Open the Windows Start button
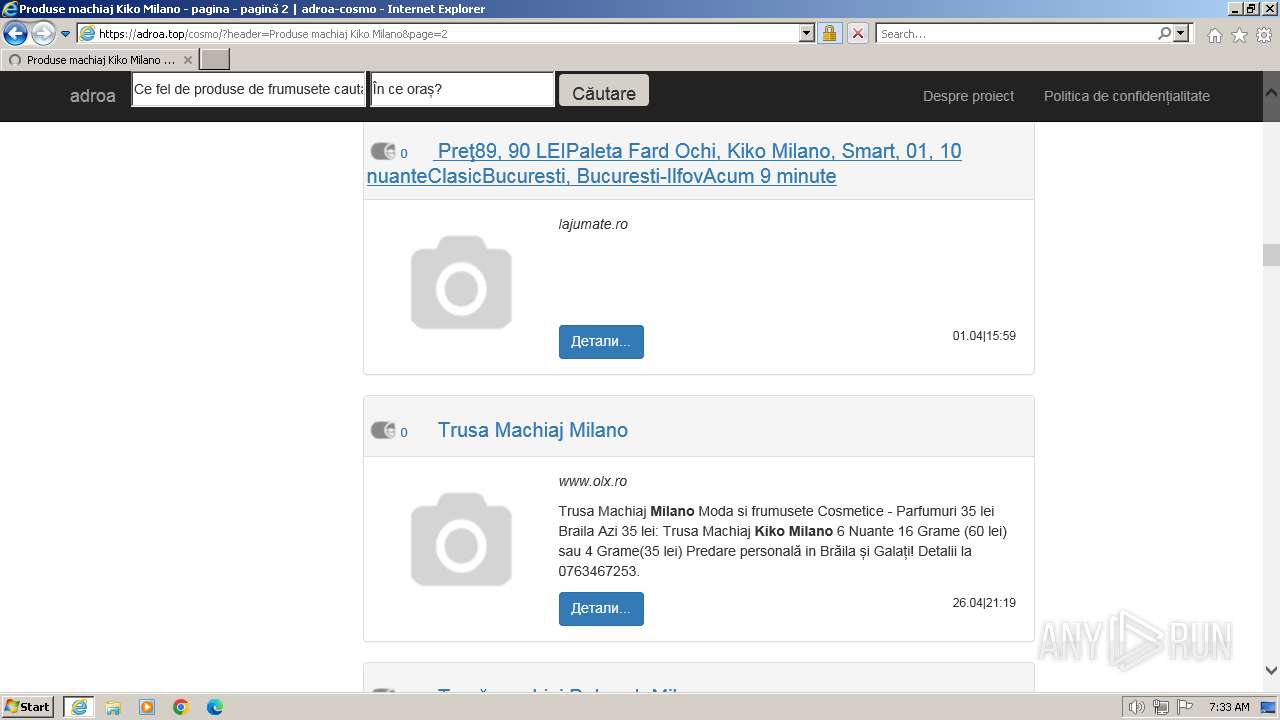 [x=28, y=707]
